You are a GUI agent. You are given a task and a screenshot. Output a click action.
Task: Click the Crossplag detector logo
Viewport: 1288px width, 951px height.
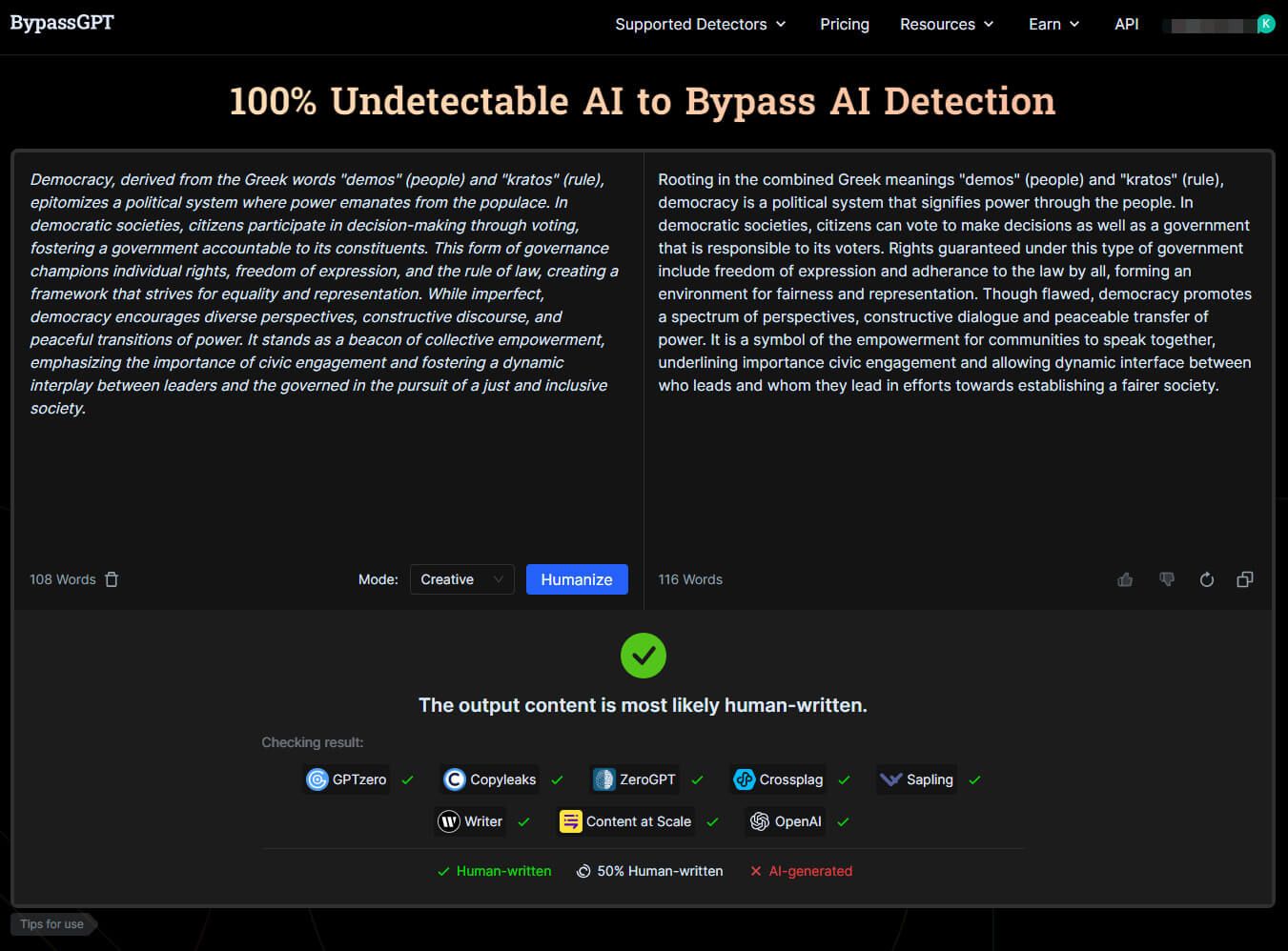[744, 779]
